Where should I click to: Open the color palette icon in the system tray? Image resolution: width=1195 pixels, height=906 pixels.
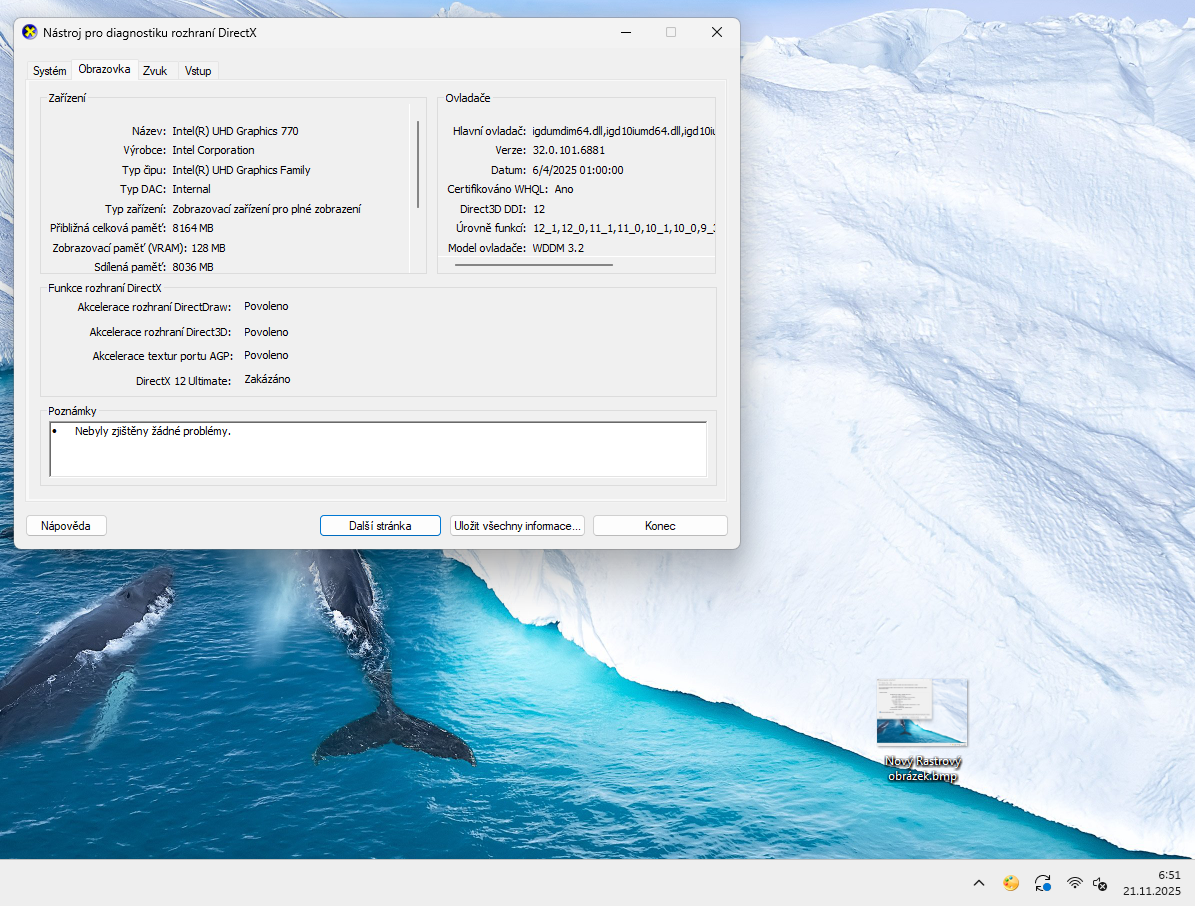[x=1010, y=883]
